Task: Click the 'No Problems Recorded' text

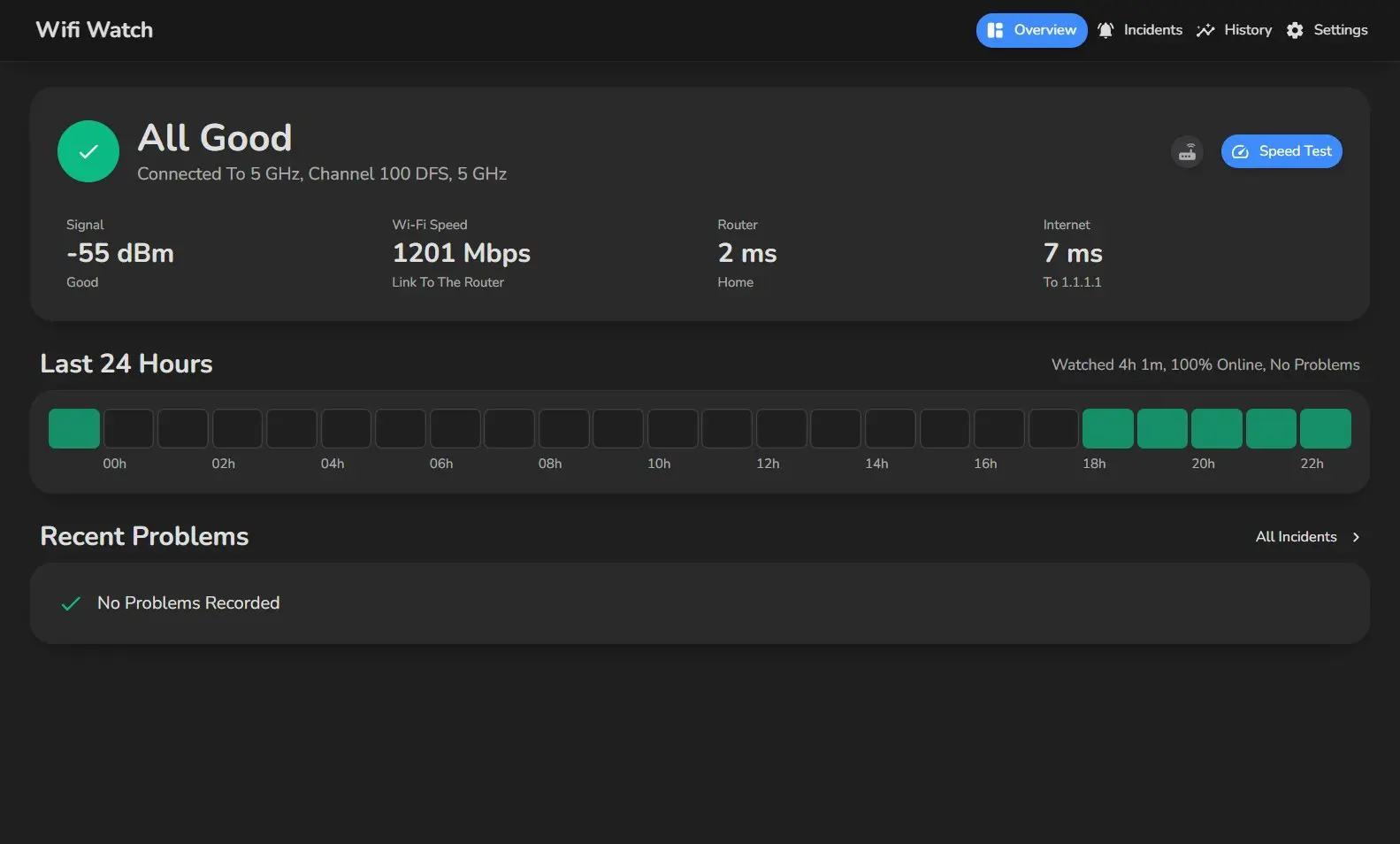Action: (188, 603)
